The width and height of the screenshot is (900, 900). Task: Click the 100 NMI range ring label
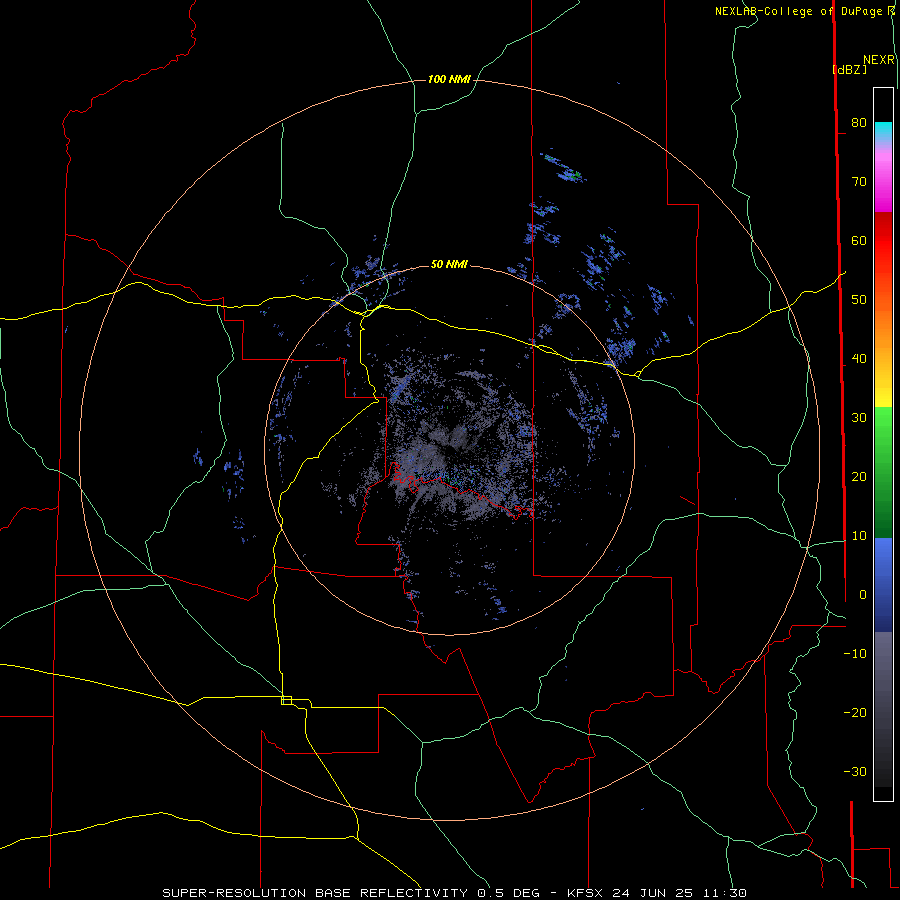click(x=449, y=79)
